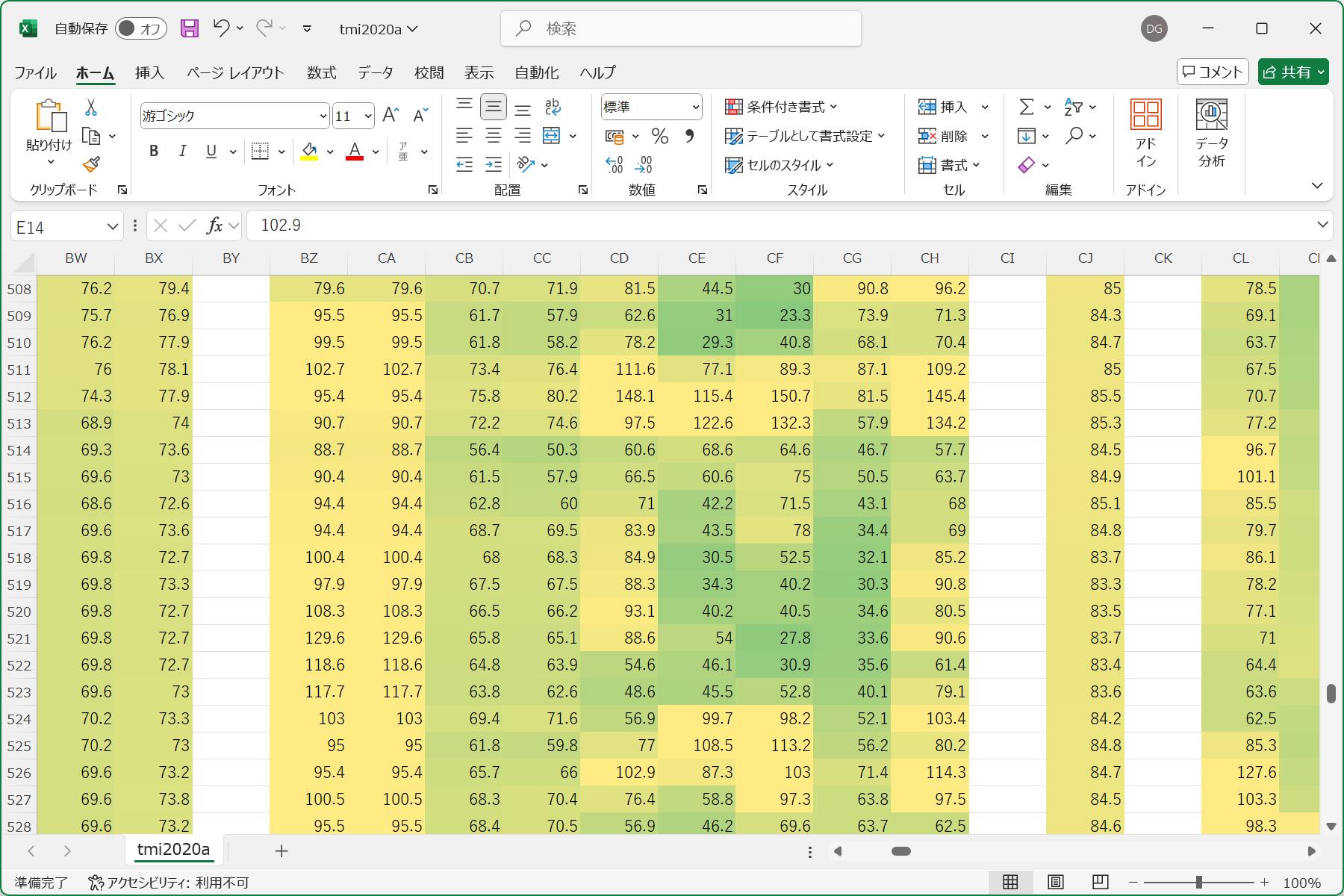
Task: Expand the Name Box dropdown
Action: 113,225
